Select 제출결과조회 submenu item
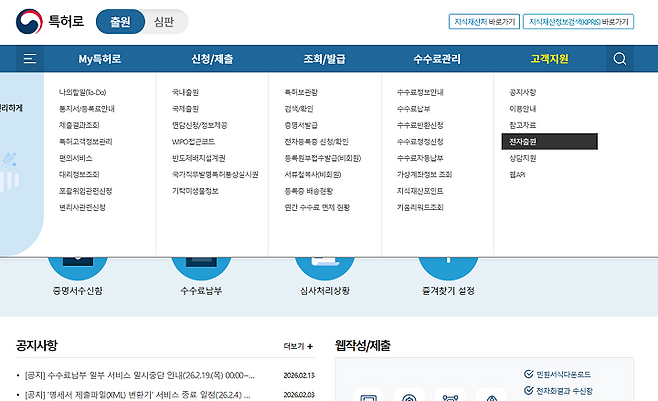The image size is (658, 401). 79,125
